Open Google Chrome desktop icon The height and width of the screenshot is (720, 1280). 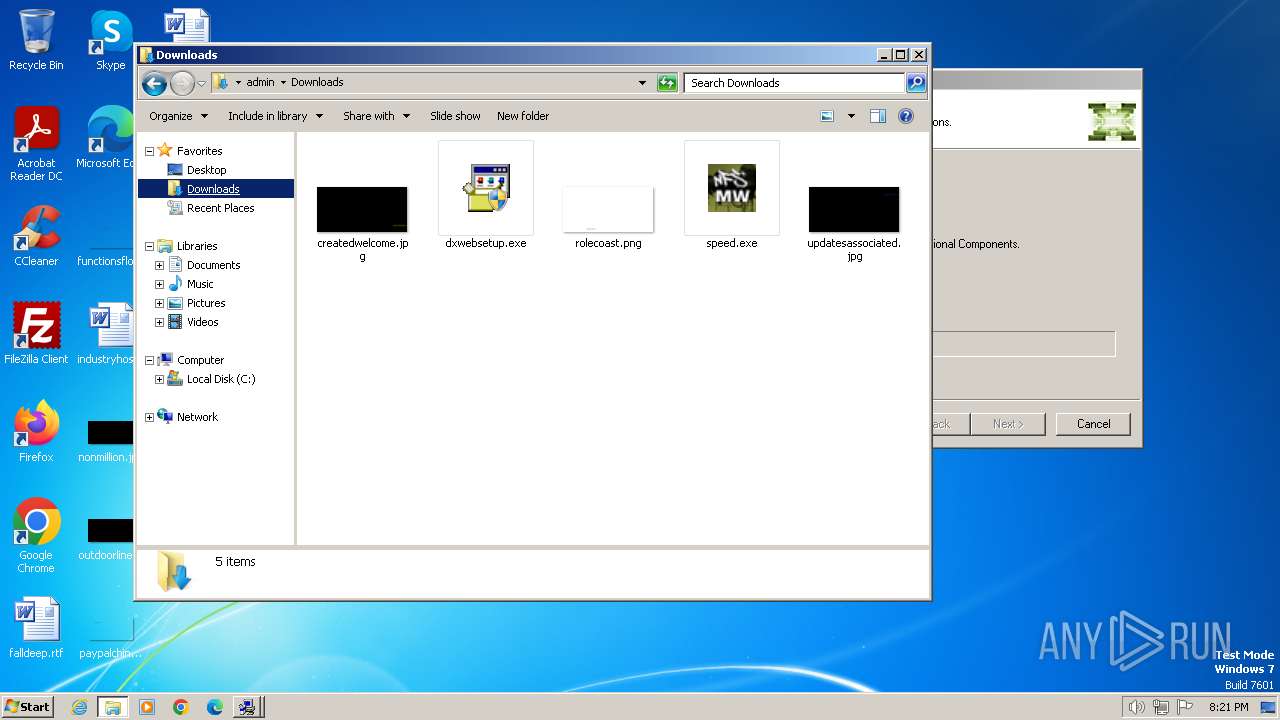pyautogui.click(x=36, y=536)
